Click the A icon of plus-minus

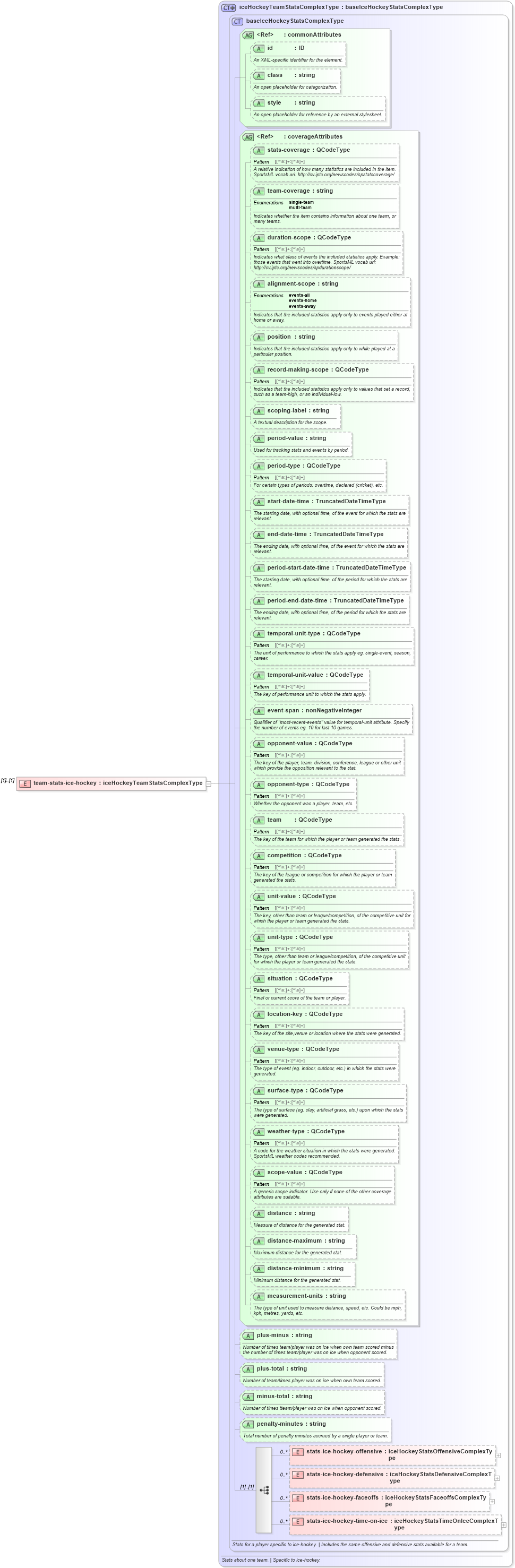click(x=248, y=1336)
